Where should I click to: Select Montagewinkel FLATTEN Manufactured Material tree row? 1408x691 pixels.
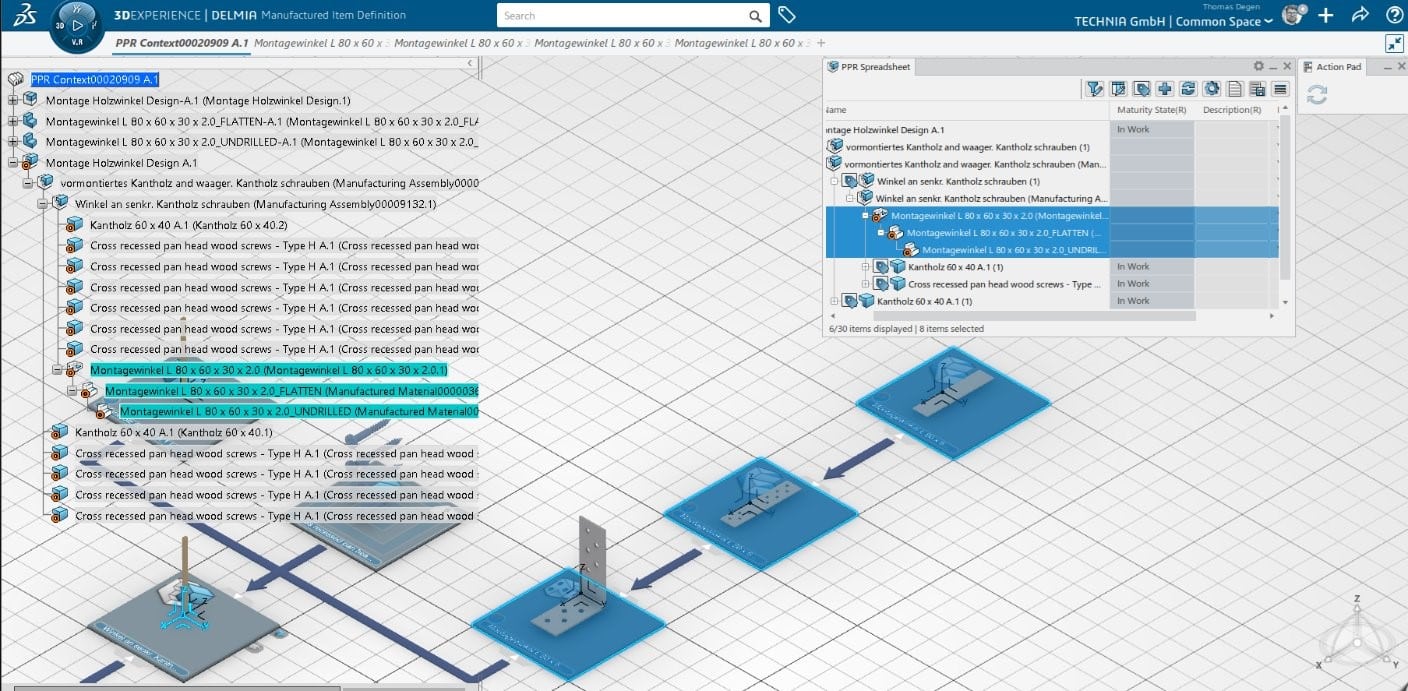tap(292, 391)
